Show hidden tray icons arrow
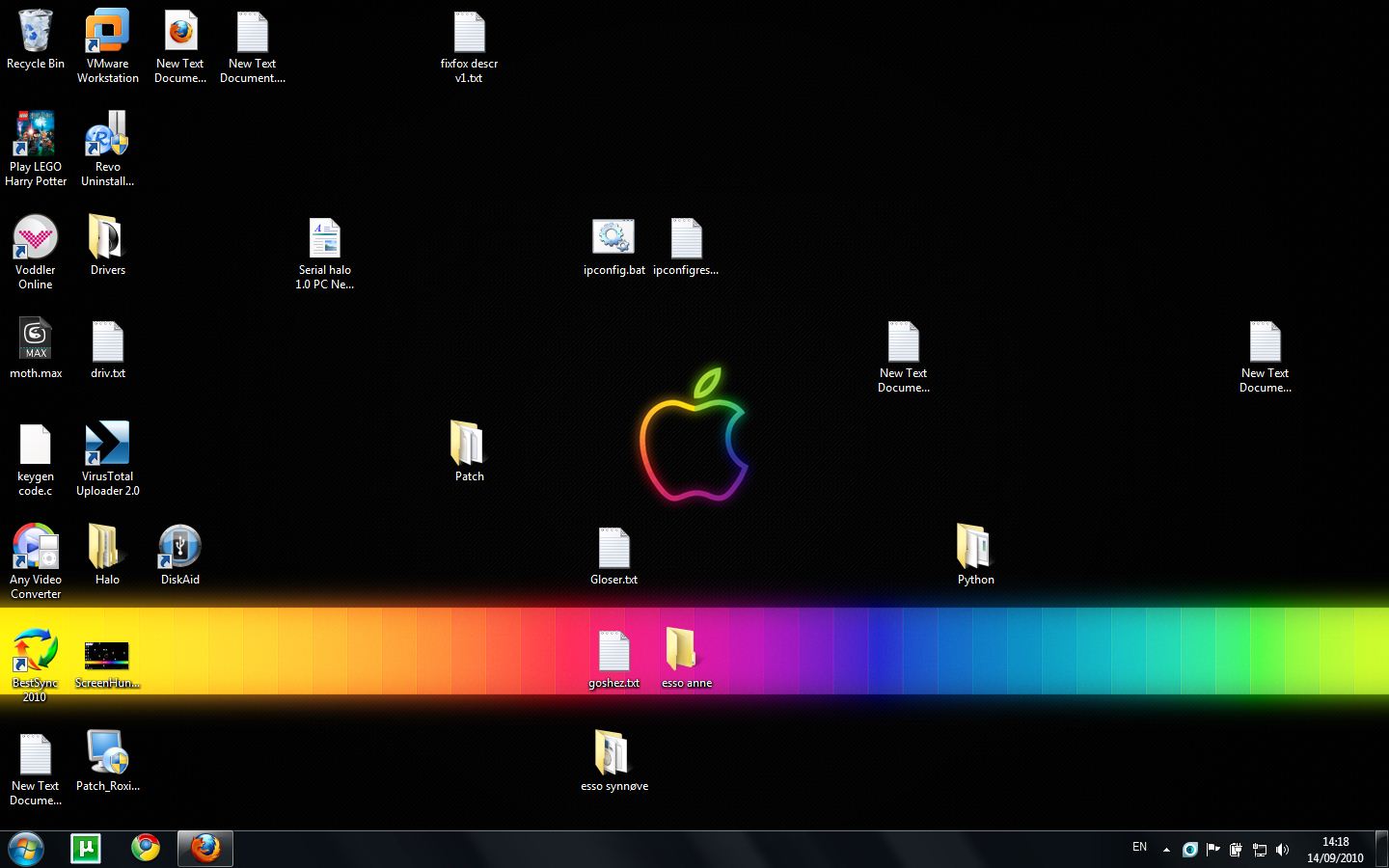 pyautogui.click(x=1166, y=850)
